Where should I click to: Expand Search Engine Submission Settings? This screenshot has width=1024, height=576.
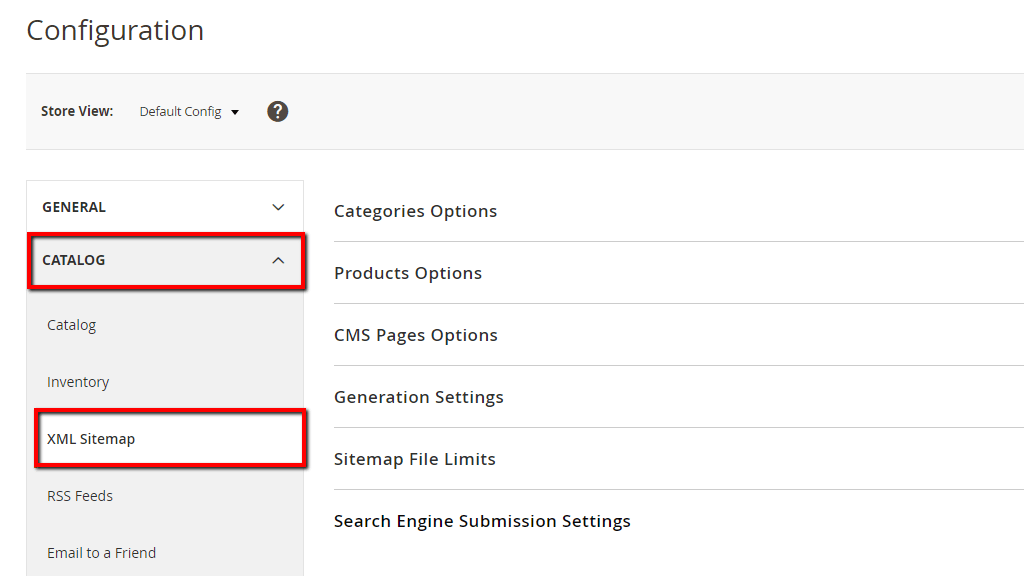point(482,520)
